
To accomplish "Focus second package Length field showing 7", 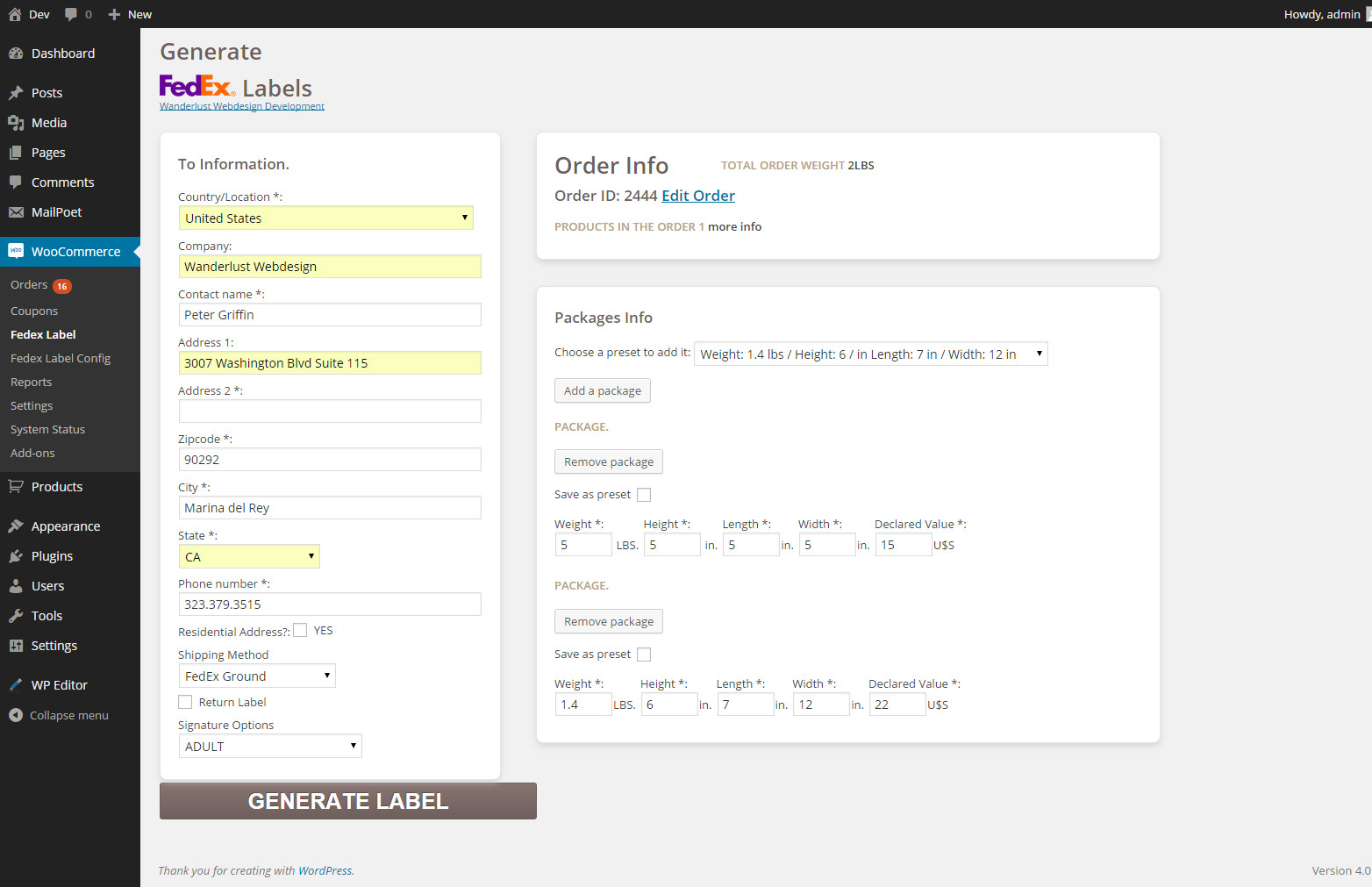I will click(746, 705).
